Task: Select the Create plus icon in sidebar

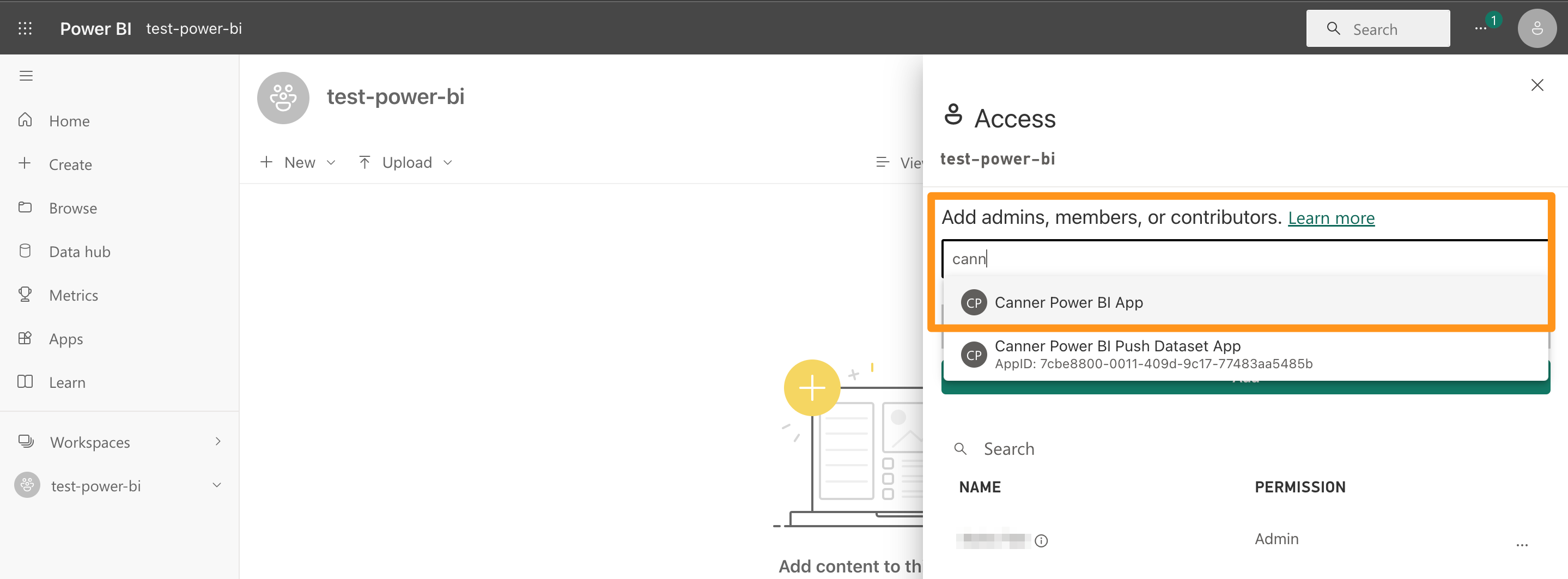Action: click(25, 163)
